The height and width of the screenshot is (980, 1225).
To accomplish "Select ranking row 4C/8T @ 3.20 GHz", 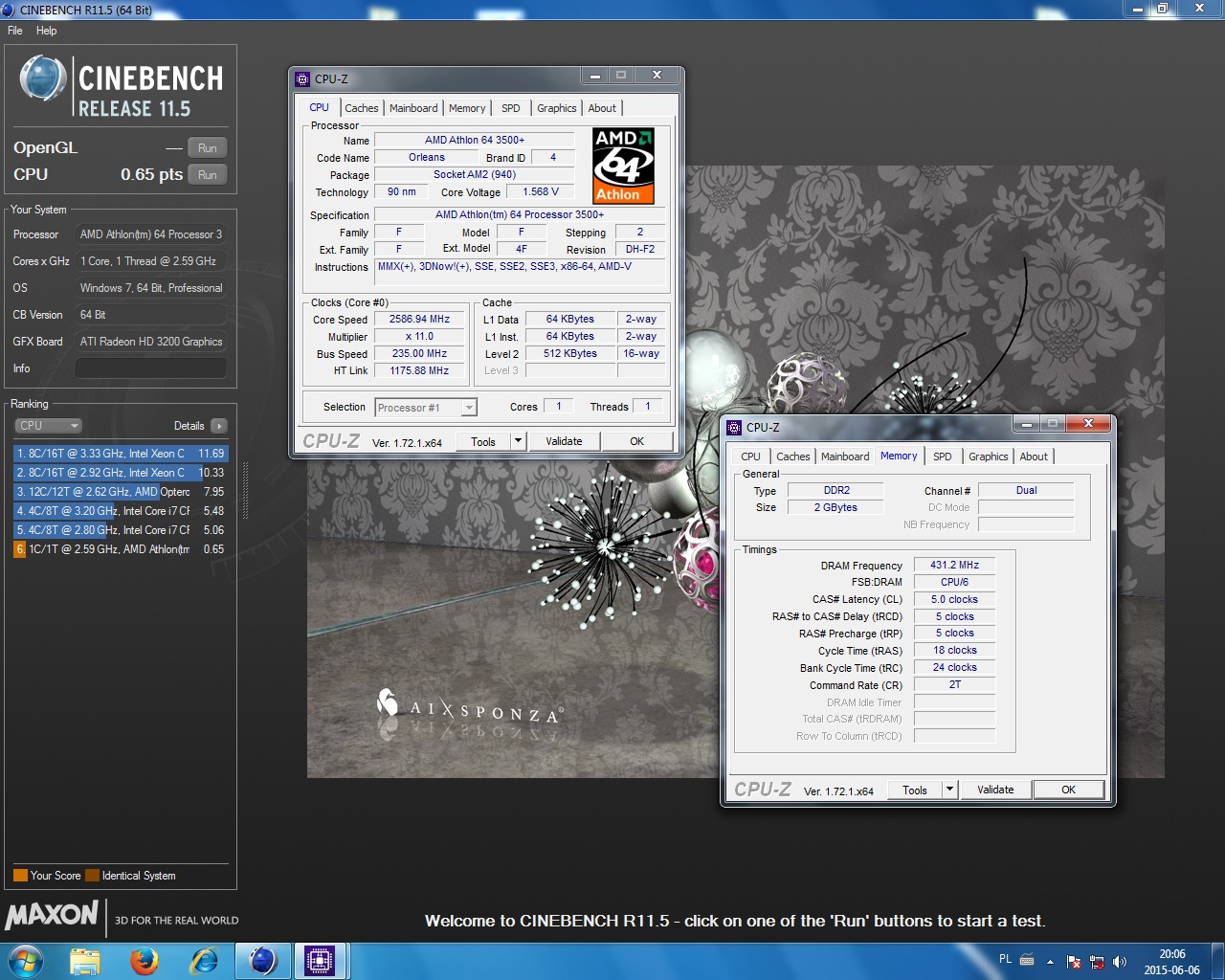I will [x=121, y=511].
